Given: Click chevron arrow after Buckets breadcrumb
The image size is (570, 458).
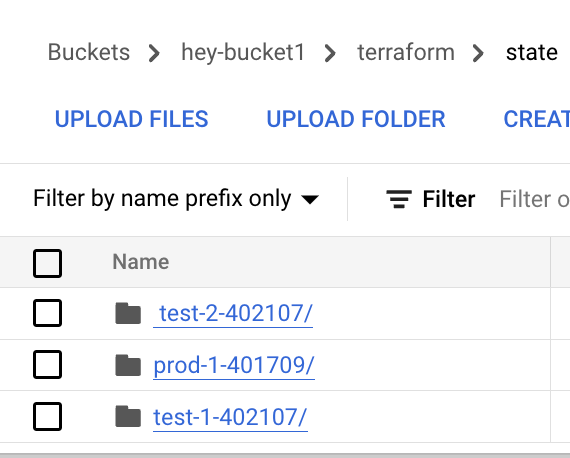Looking at the screenshot, I should [x=154, y=53].
